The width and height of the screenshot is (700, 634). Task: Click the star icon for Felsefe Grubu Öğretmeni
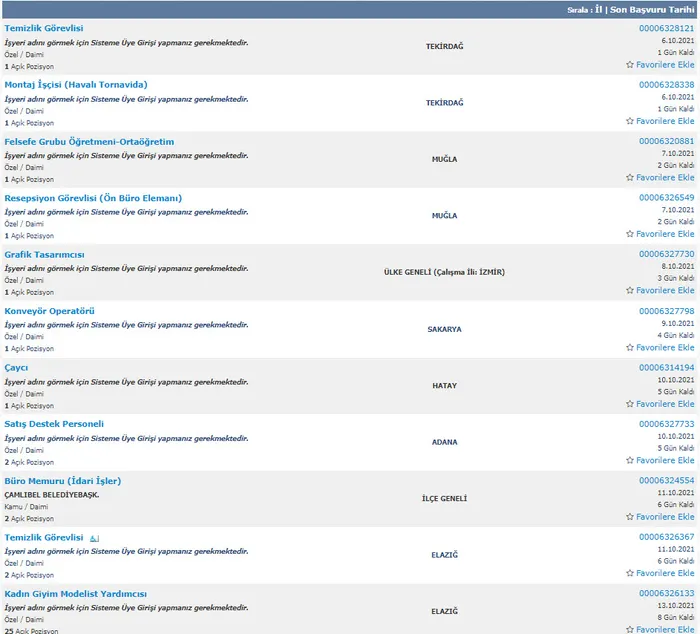click(630, 178)
